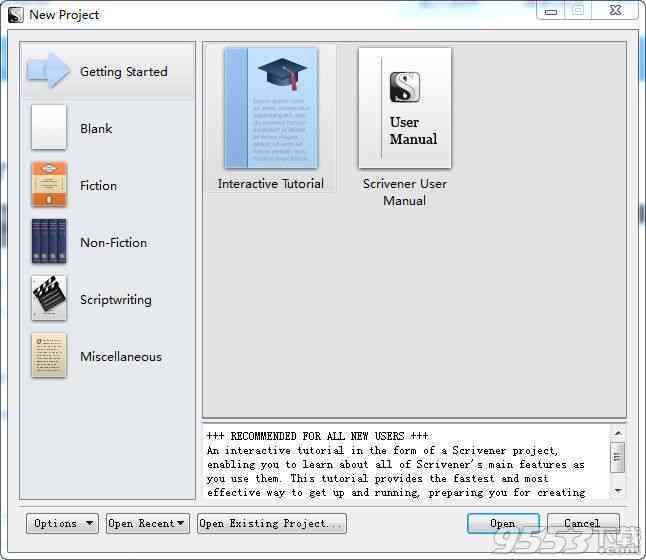
Task: Click the Scrivener logo in title bar
Action: [x=16, y=15]
